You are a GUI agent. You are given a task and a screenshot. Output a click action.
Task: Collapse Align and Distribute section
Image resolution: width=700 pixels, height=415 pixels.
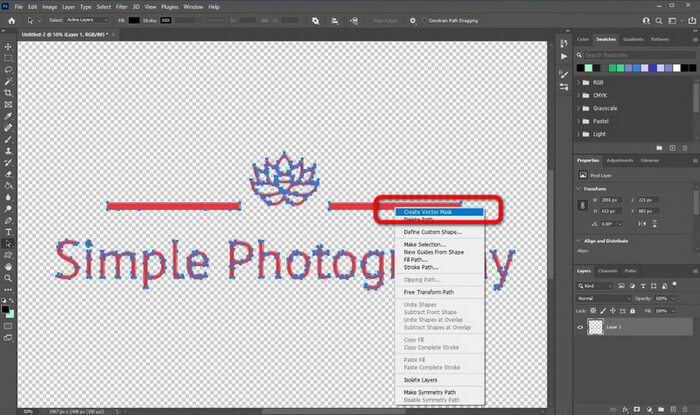579,241
